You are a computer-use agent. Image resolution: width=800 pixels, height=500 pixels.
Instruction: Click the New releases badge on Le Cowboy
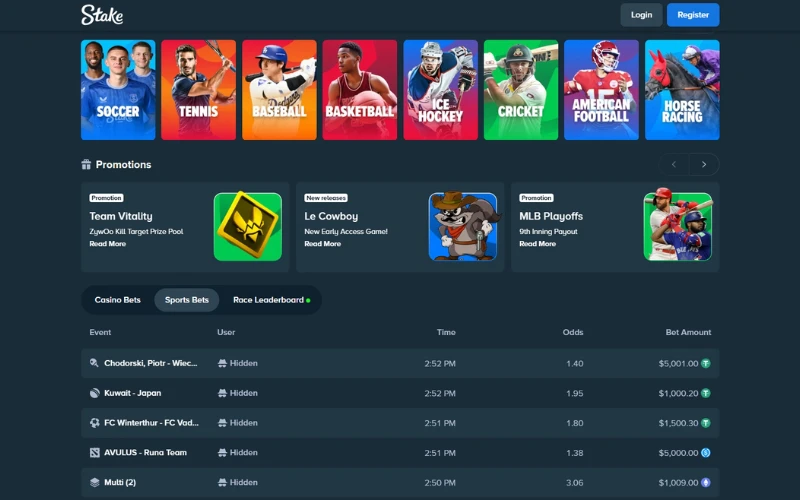coord(326,198)
